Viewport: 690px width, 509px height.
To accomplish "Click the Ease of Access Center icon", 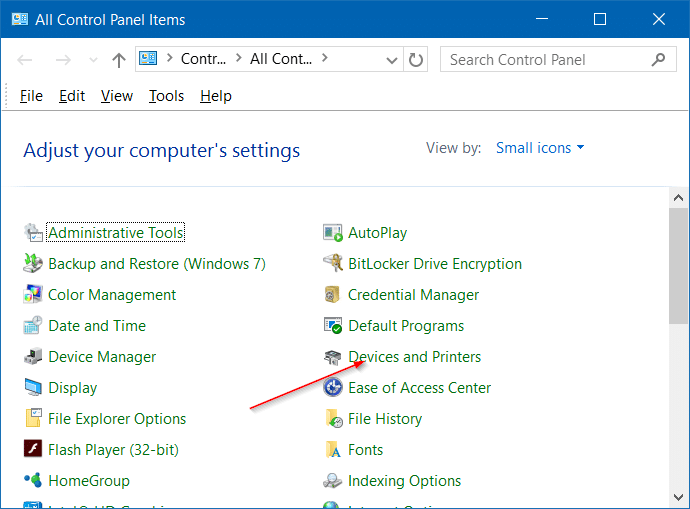I will click(333, 388).
